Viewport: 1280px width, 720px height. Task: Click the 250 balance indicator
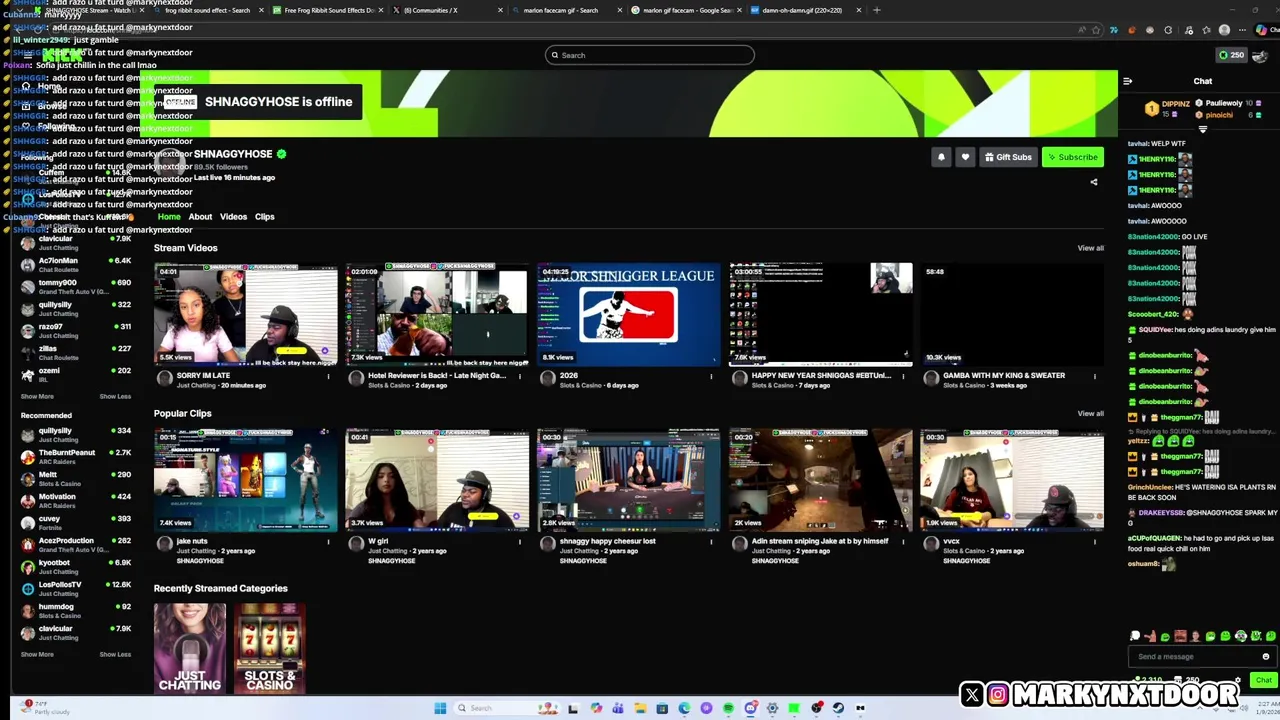click(x=1231, y=55)
